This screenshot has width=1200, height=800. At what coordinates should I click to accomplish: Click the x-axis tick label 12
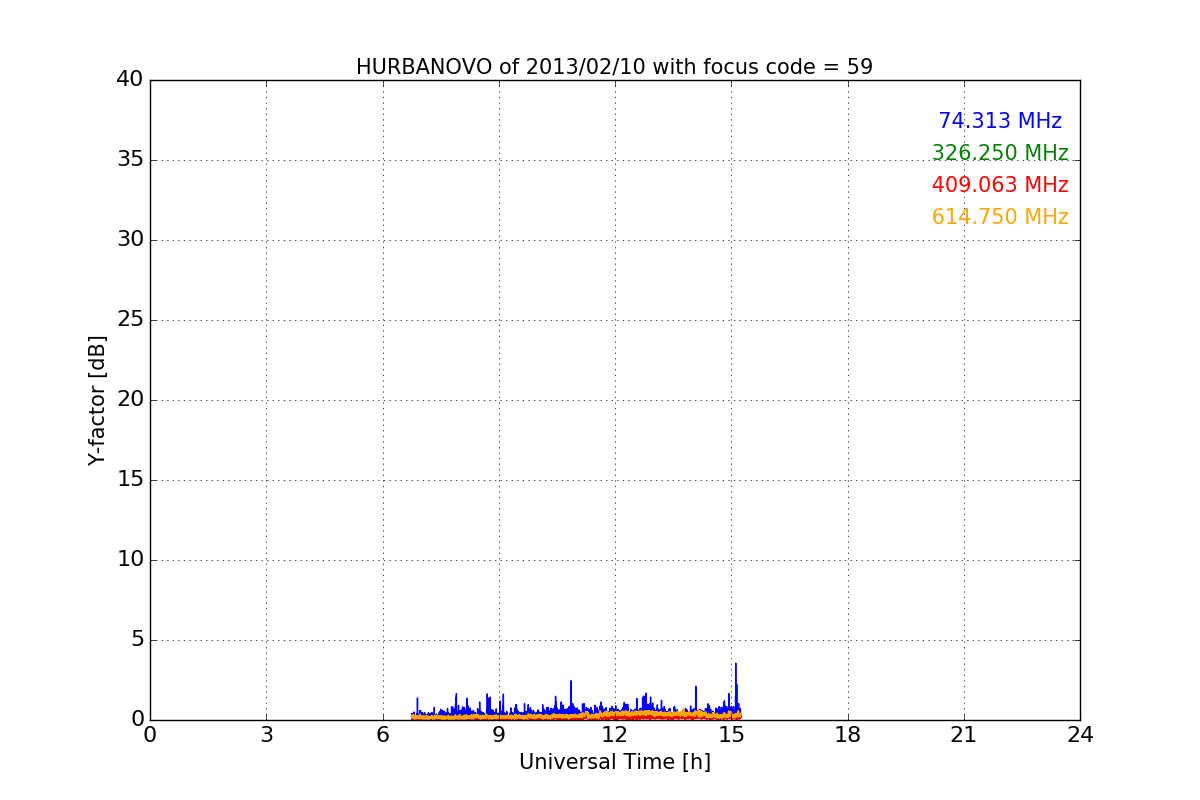[x=615, y=735]
